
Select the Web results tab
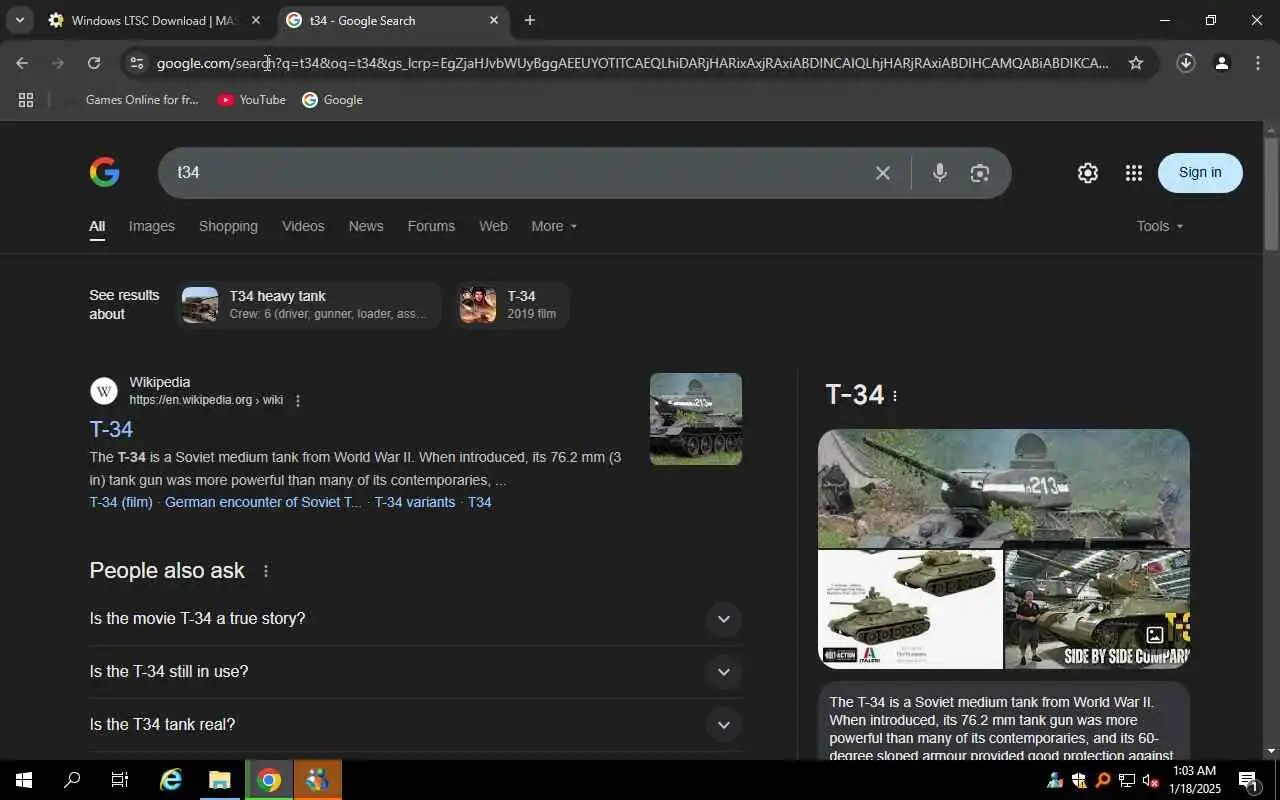click(493, 226)
